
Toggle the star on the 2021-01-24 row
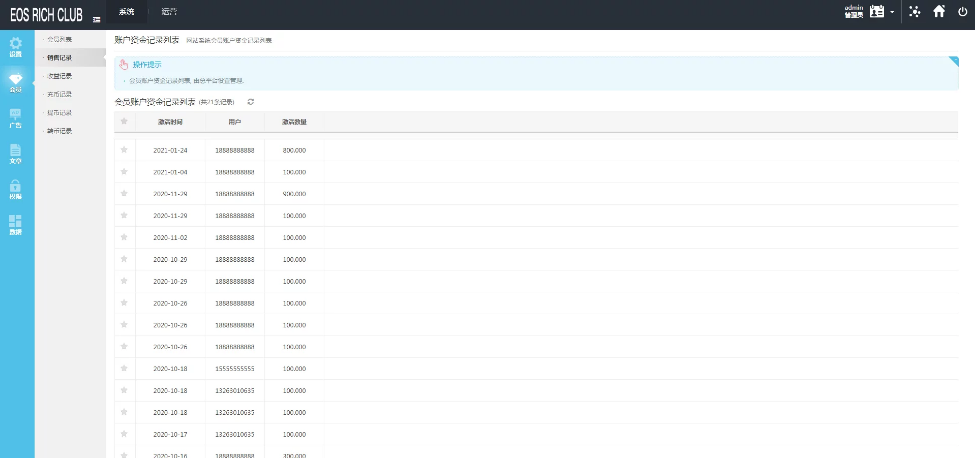124,150
